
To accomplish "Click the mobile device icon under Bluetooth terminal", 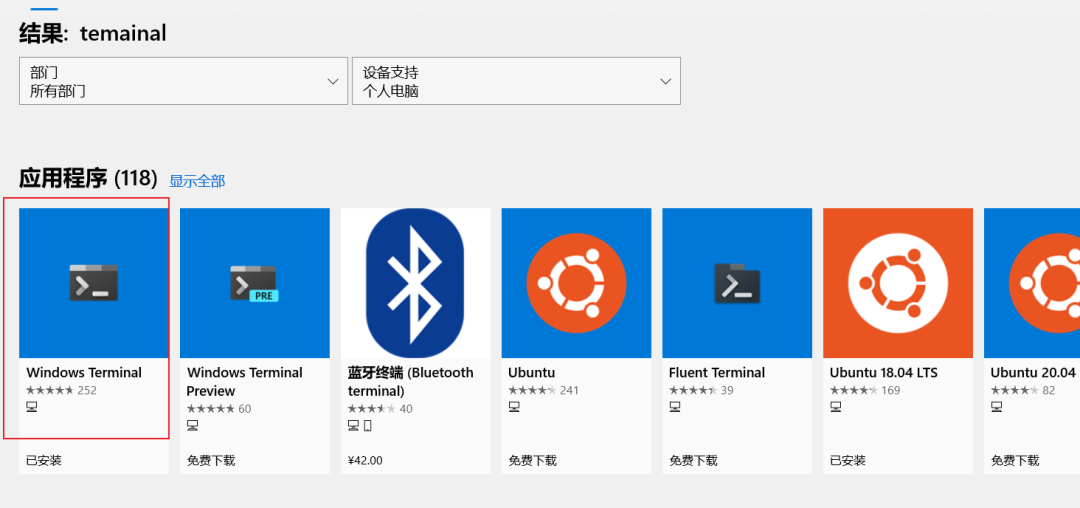I will 368,426.
